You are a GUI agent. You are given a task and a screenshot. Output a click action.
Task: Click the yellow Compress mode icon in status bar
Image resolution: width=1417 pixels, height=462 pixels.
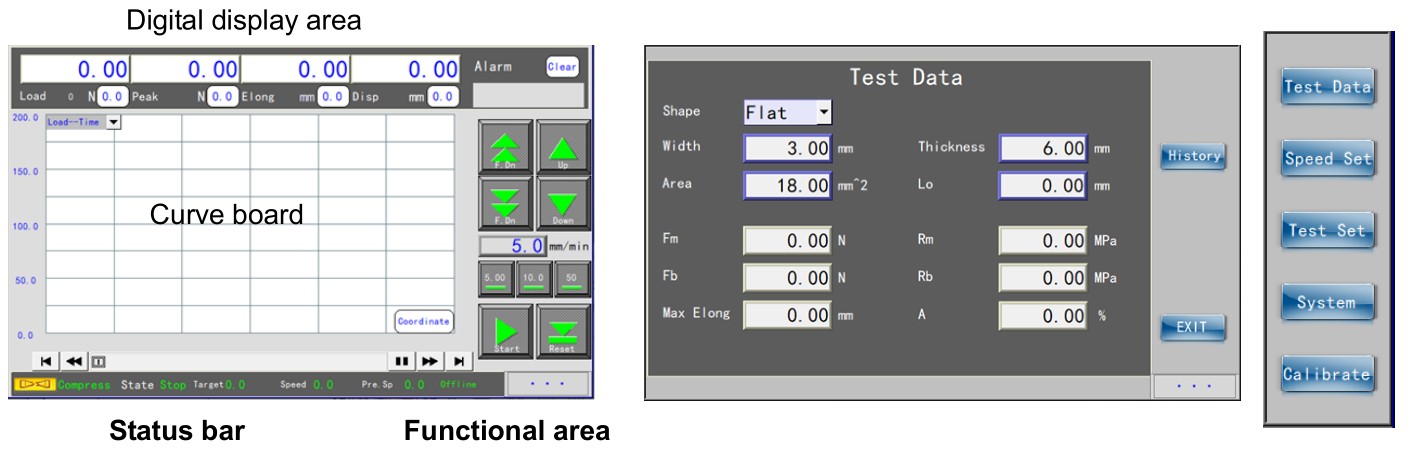click(33, 384)
